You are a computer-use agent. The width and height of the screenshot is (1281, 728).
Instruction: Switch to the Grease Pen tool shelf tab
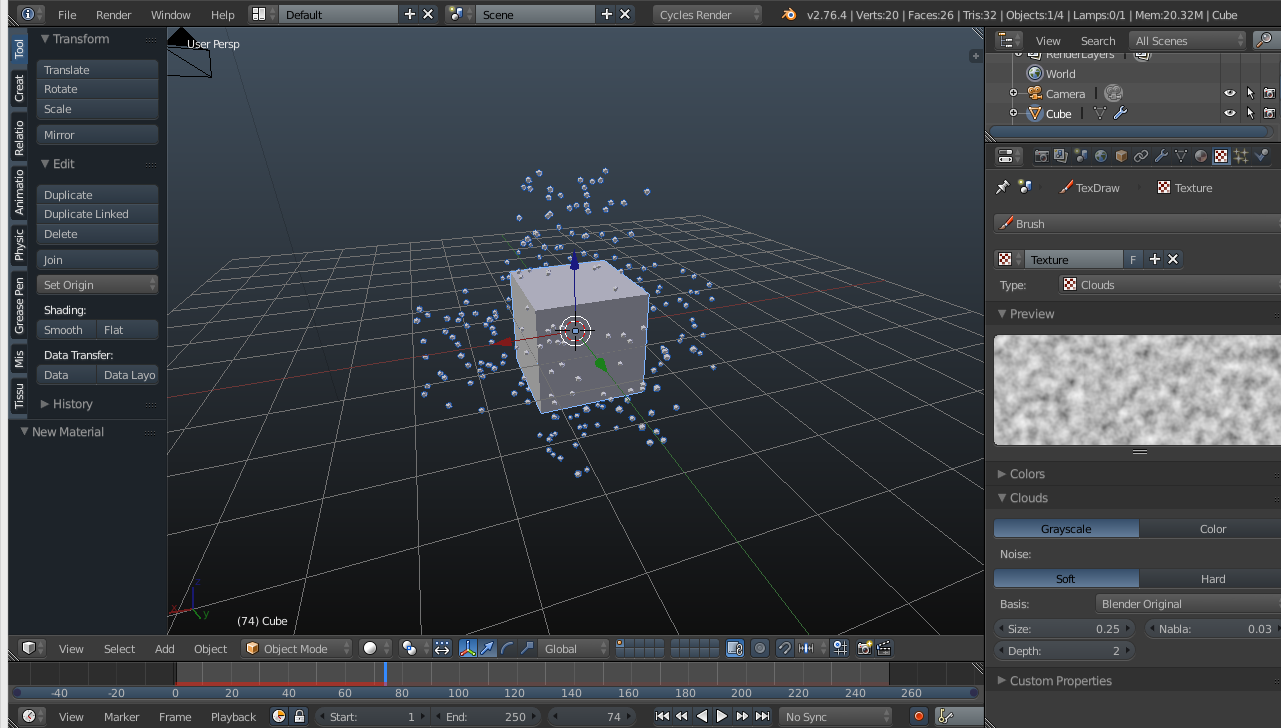(x=19, y=306)
